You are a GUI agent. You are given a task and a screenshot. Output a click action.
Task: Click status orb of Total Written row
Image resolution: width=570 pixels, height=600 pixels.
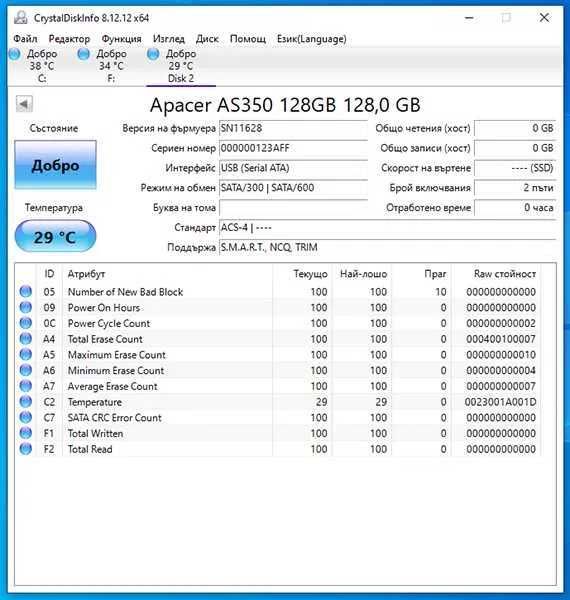click(x=26, y=433)
